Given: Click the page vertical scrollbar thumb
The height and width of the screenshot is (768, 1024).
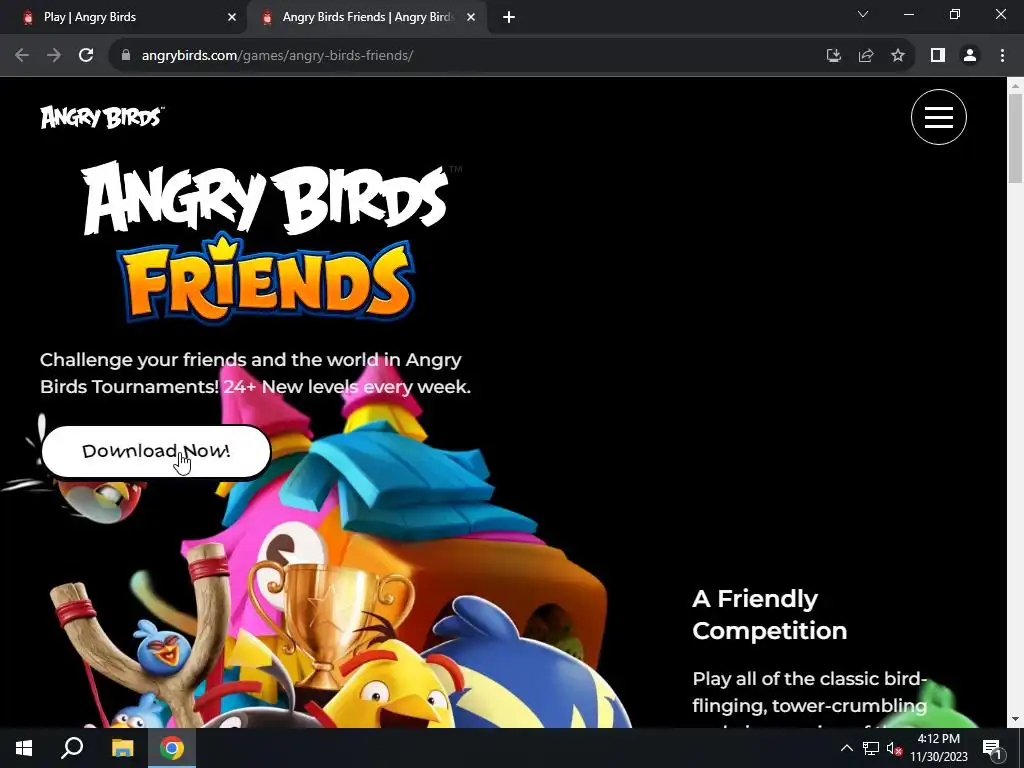Looking at the screenshot, I should click(1016, 138).
